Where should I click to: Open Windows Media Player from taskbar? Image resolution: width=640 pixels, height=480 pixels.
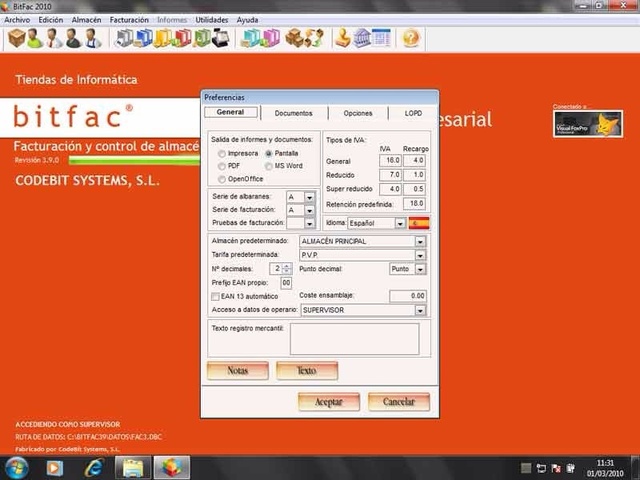55,468
